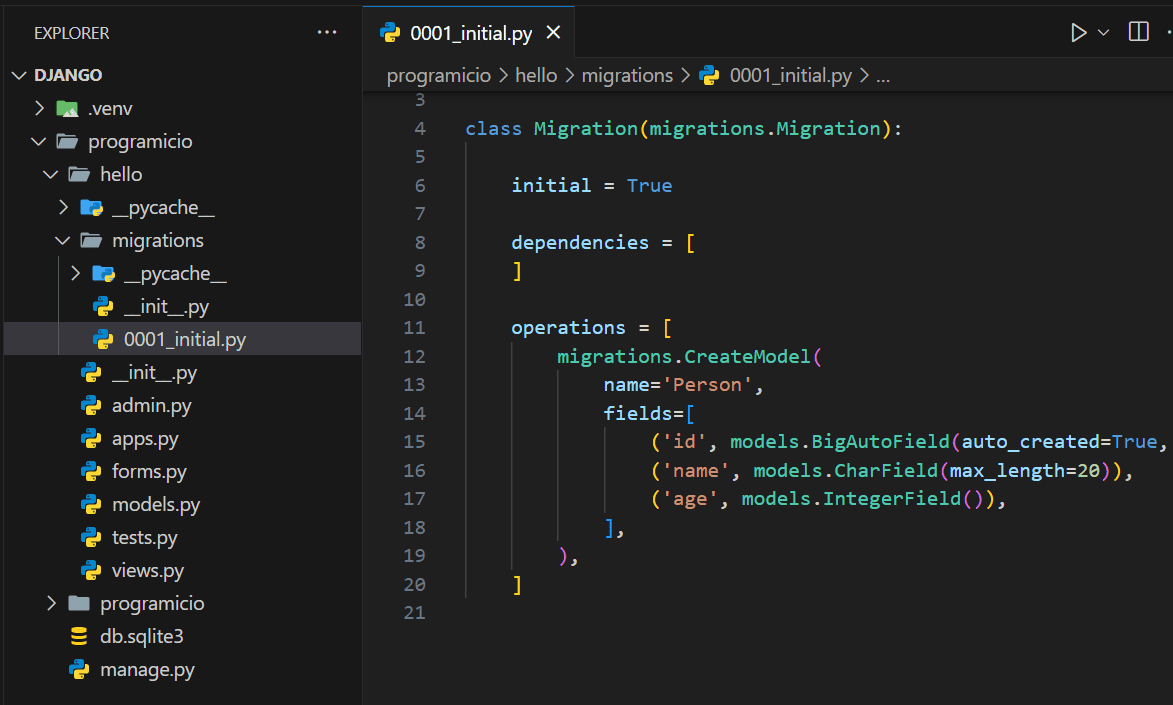
Task: Click programicio in the breadcrumb
Action: click(438, 76)
